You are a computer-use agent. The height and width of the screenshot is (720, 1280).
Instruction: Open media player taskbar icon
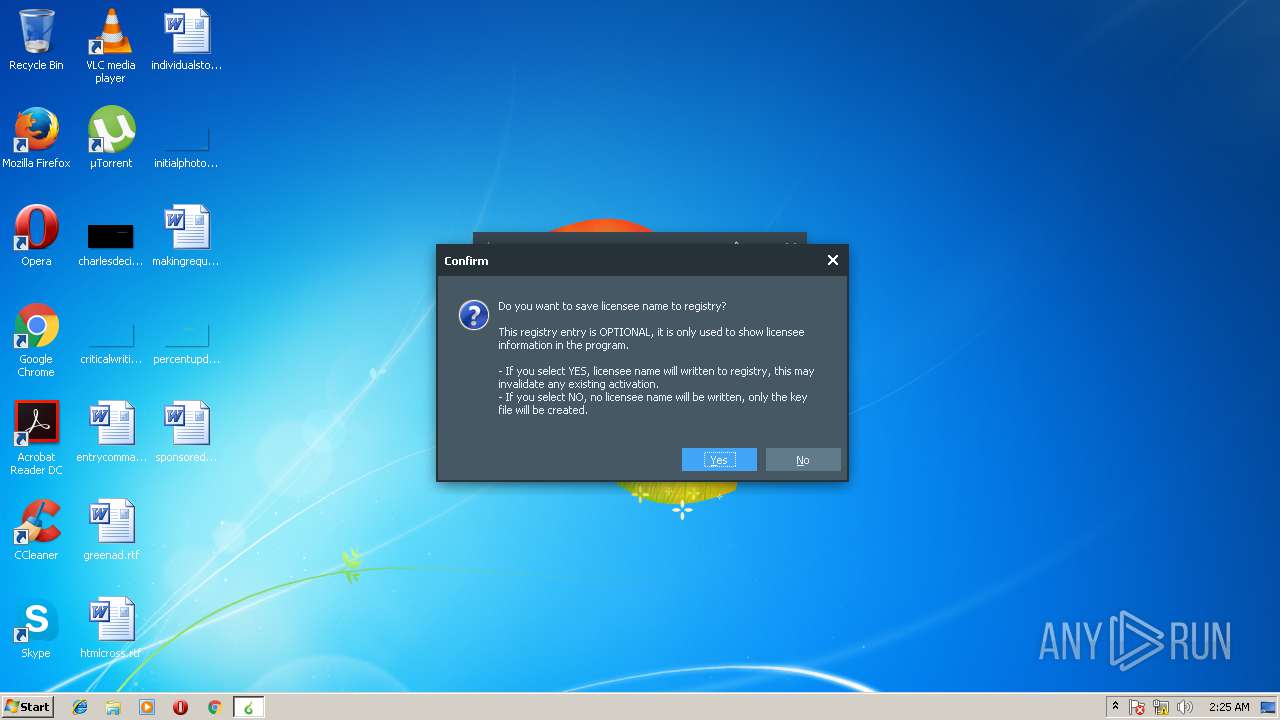click(x=147, y=707)
